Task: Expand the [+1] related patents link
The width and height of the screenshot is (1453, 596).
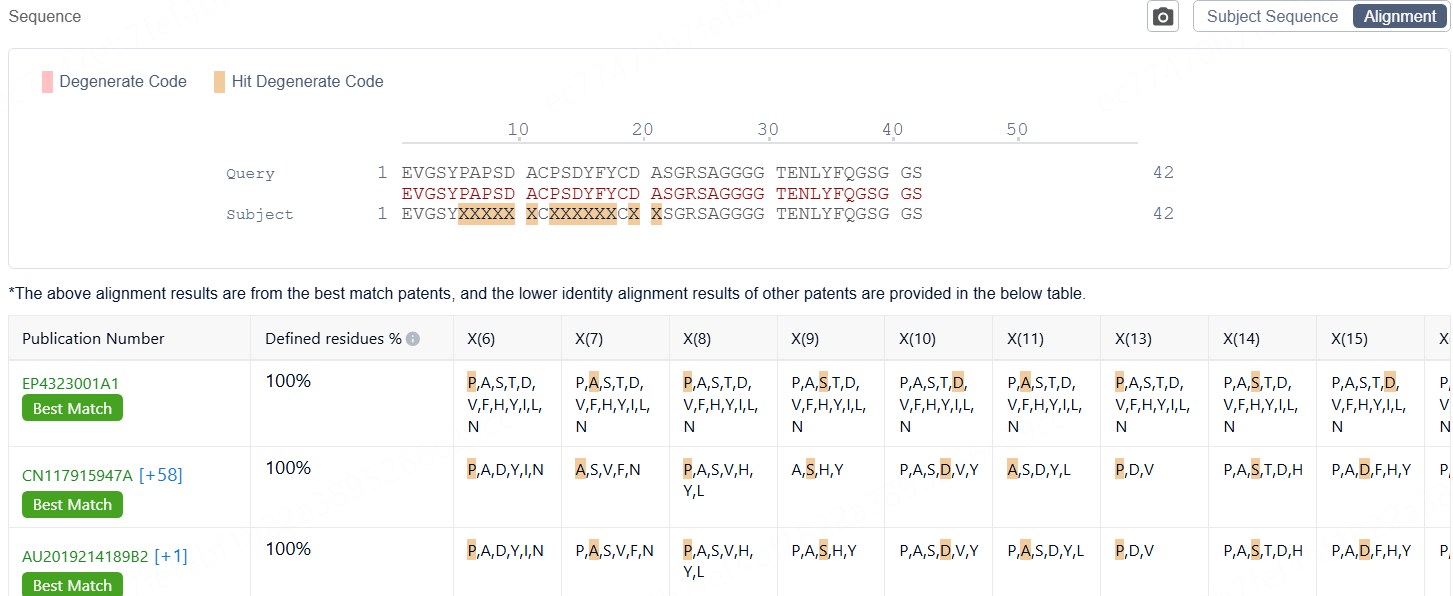Action: pyautogui.click(x=171, y=556)
